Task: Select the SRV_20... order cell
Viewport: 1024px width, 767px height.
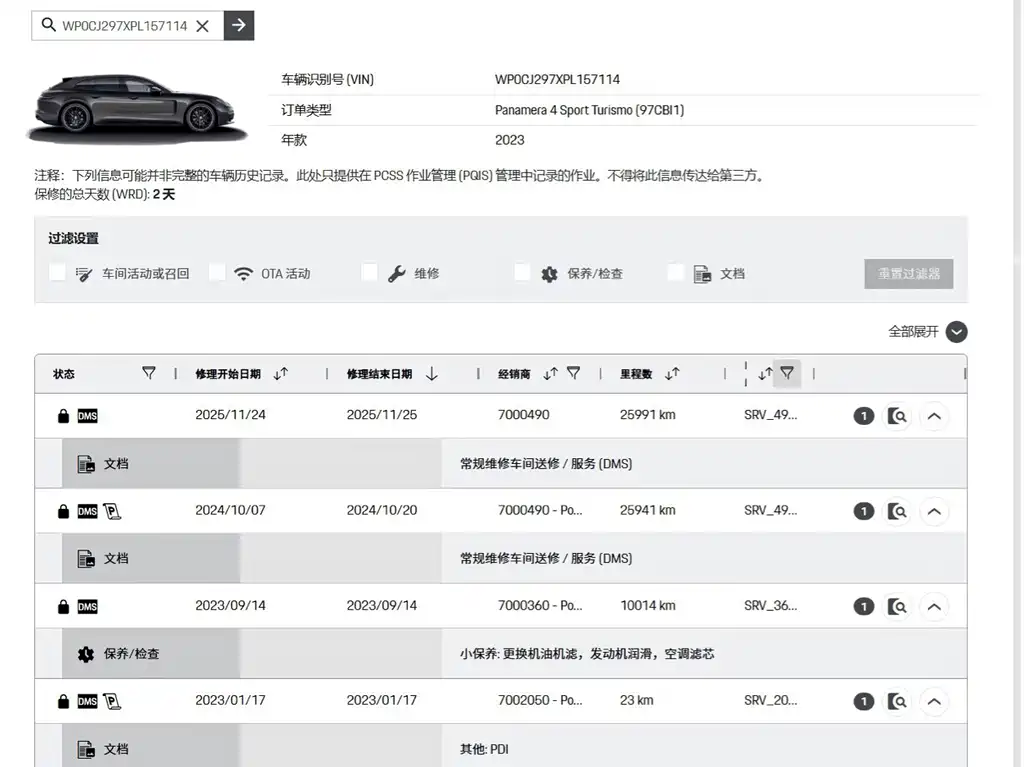Action: [x=771, y=700]
